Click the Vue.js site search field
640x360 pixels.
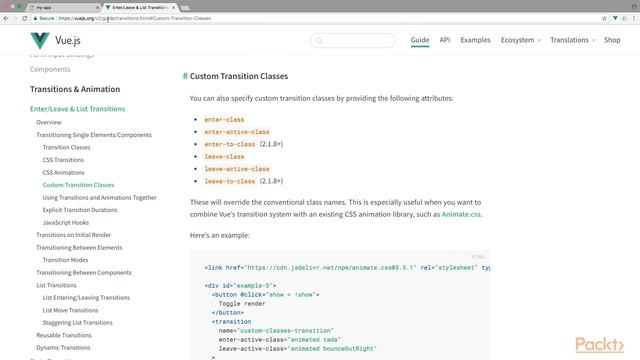click(352, 40)
